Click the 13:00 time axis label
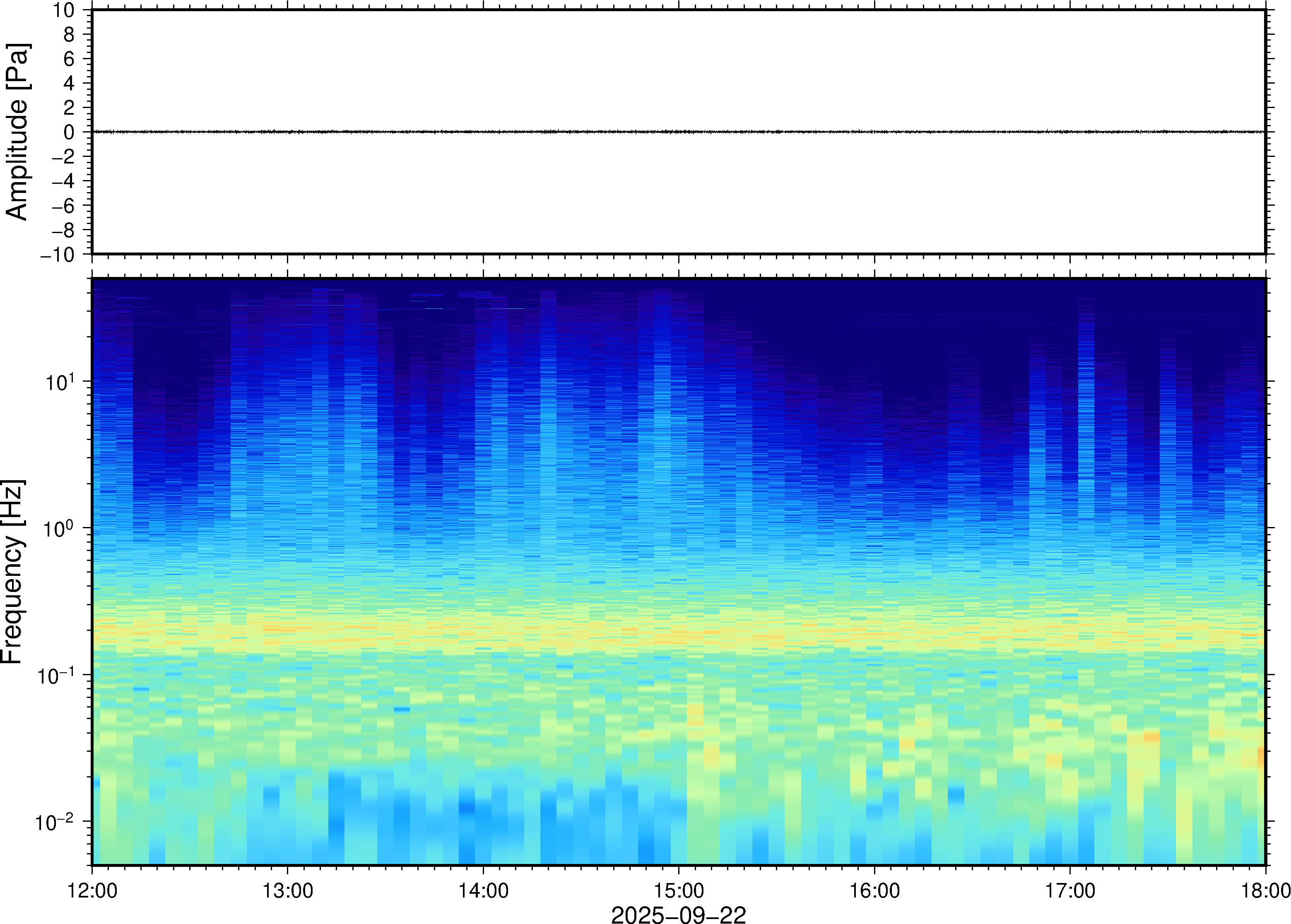 [287, 890]
